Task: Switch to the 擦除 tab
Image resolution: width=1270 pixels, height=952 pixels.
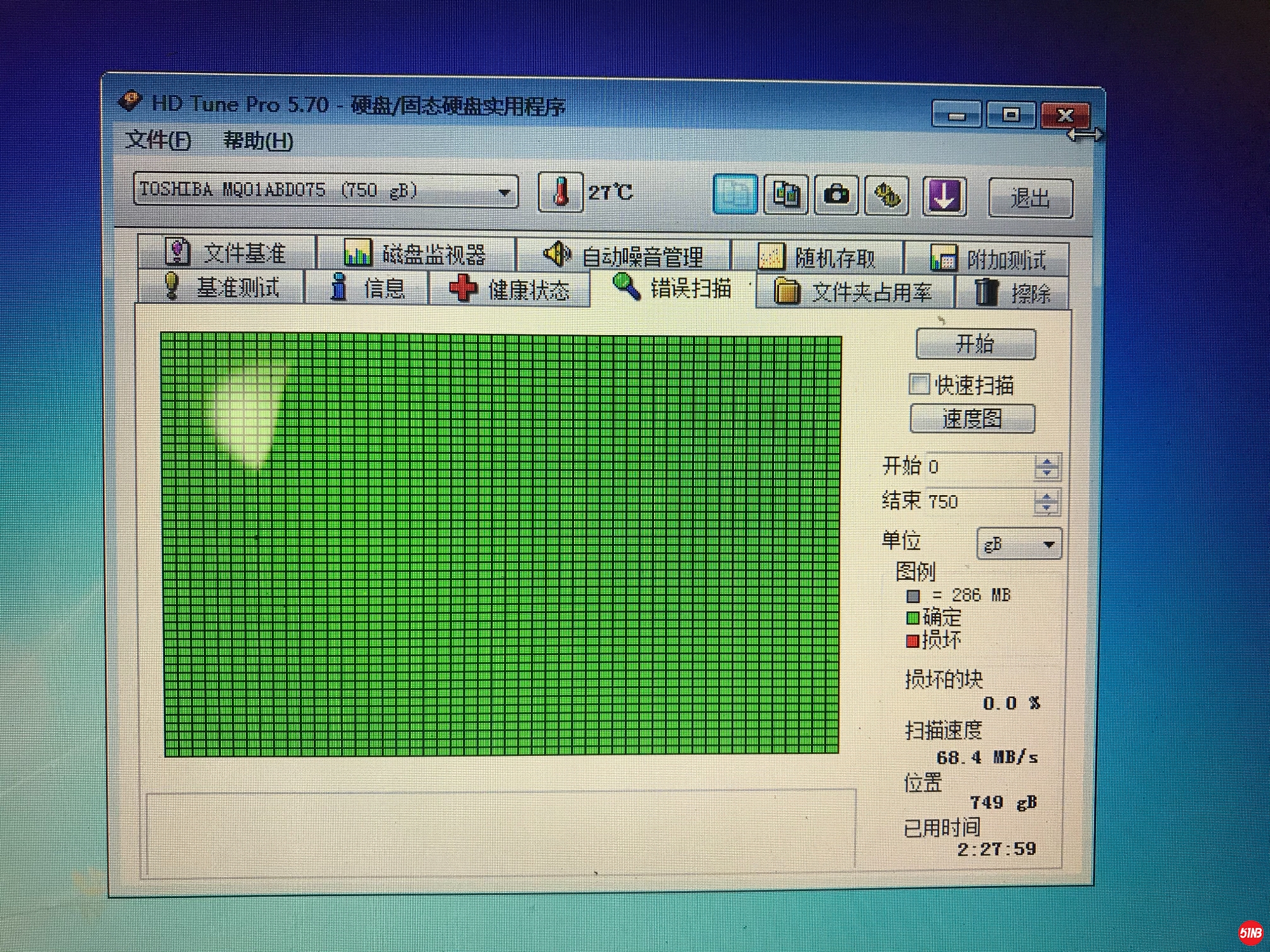Action: tap(1013, 293)
